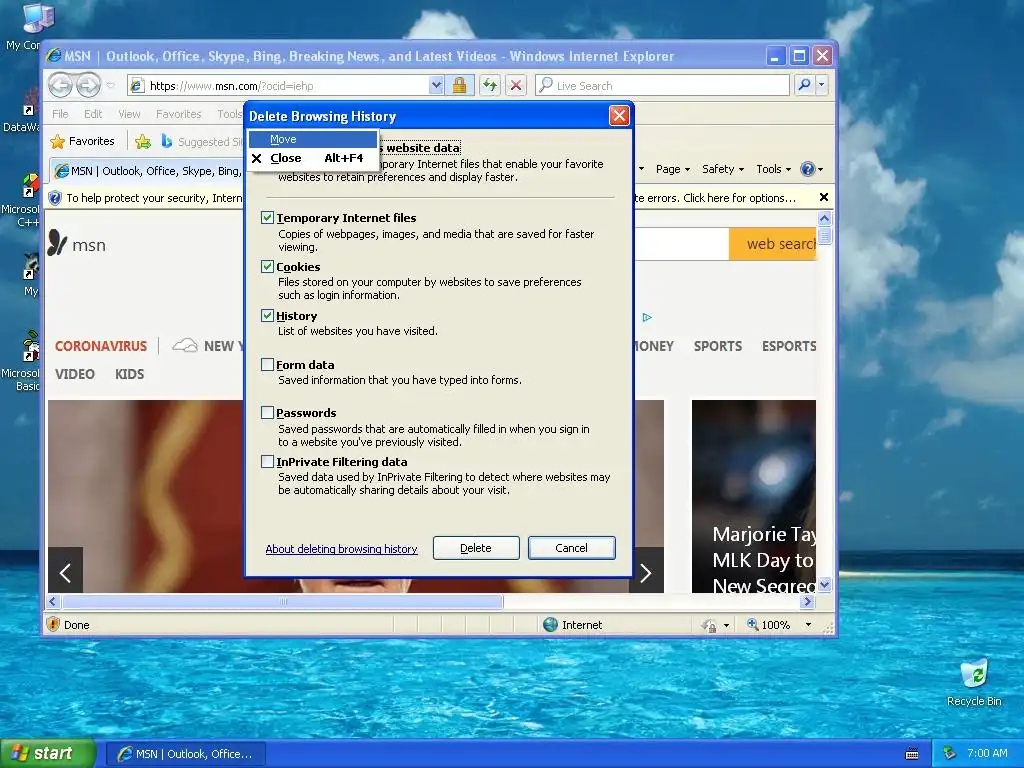Click the security lock icon in address bar
Screen dimensions: 1024x768
pyautogui.click(x=459, y=85)
